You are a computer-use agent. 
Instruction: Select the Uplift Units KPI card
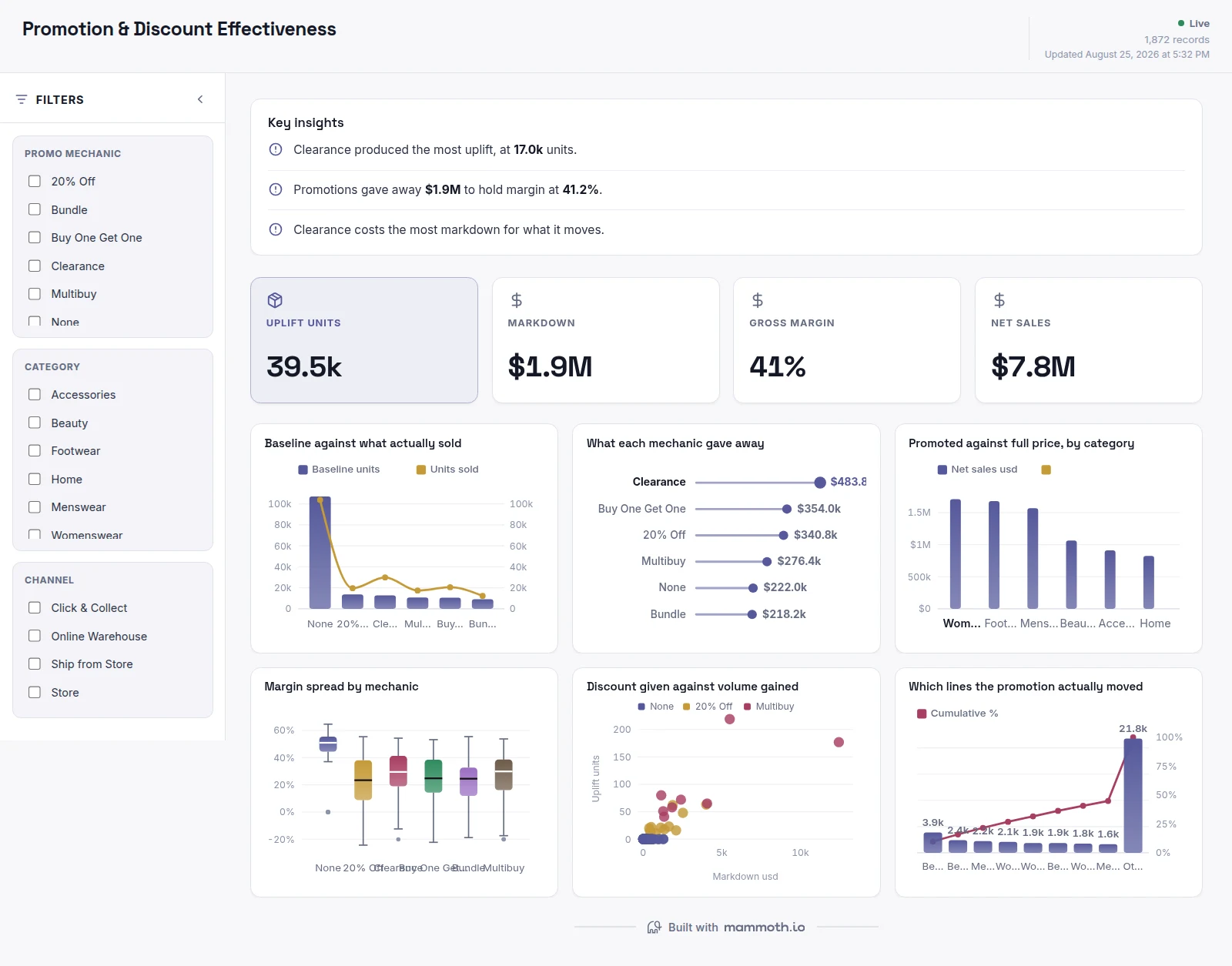click(x=364, y=340)
